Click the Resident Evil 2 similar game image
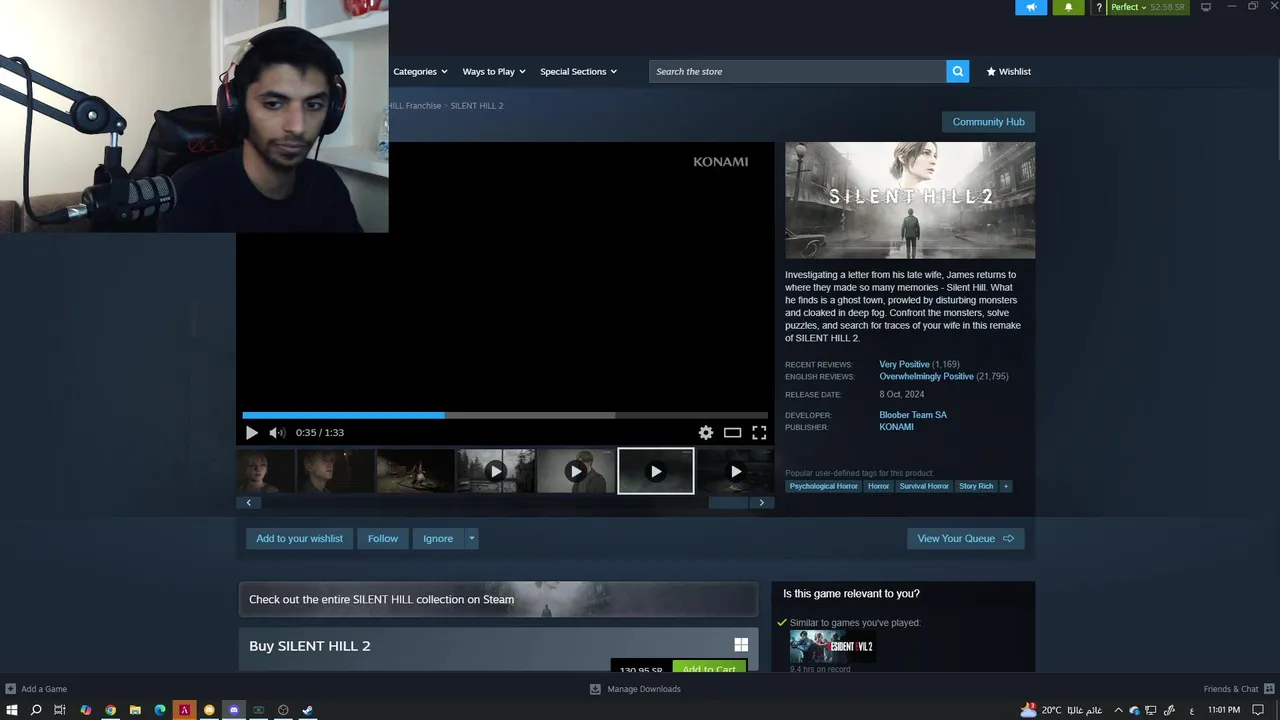 coord(832,647)
